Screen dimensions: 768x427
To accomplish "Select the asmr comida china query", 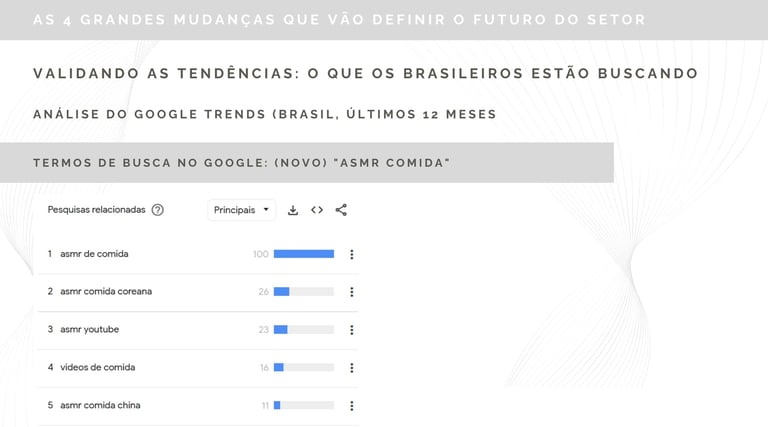I will click(100, 406).
